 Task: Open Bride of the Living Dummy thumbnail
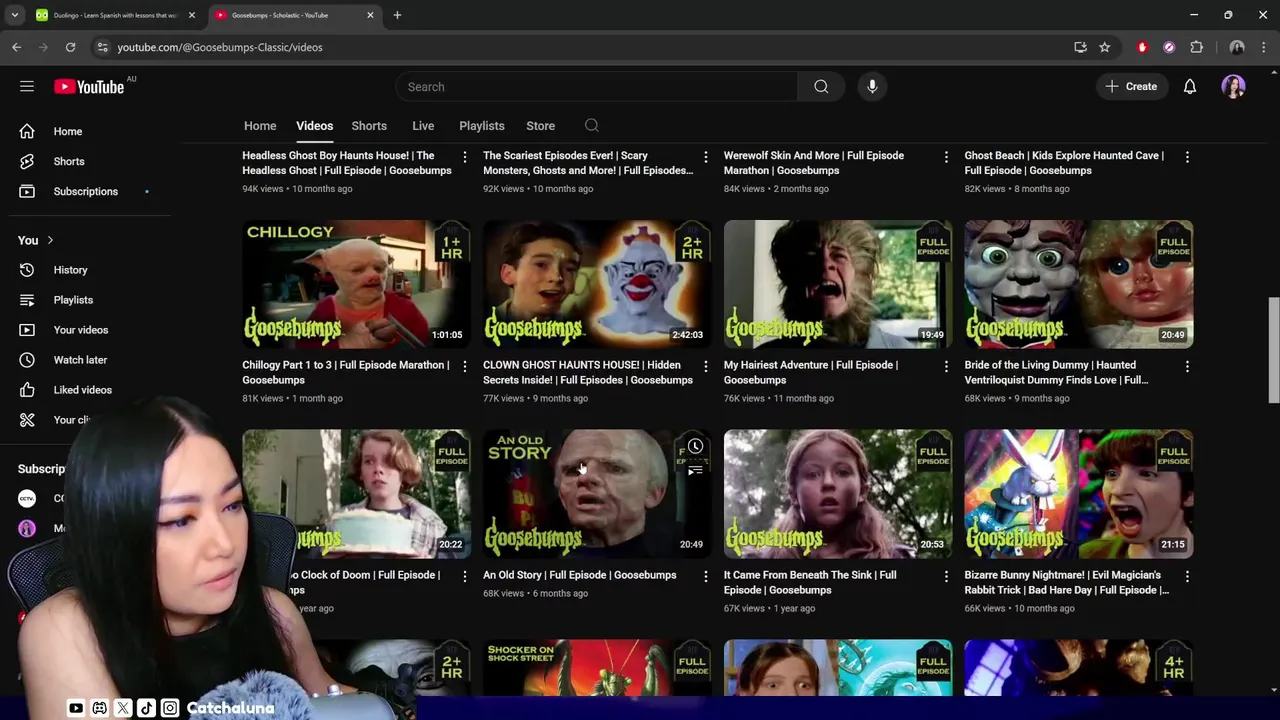(1079, 284)
